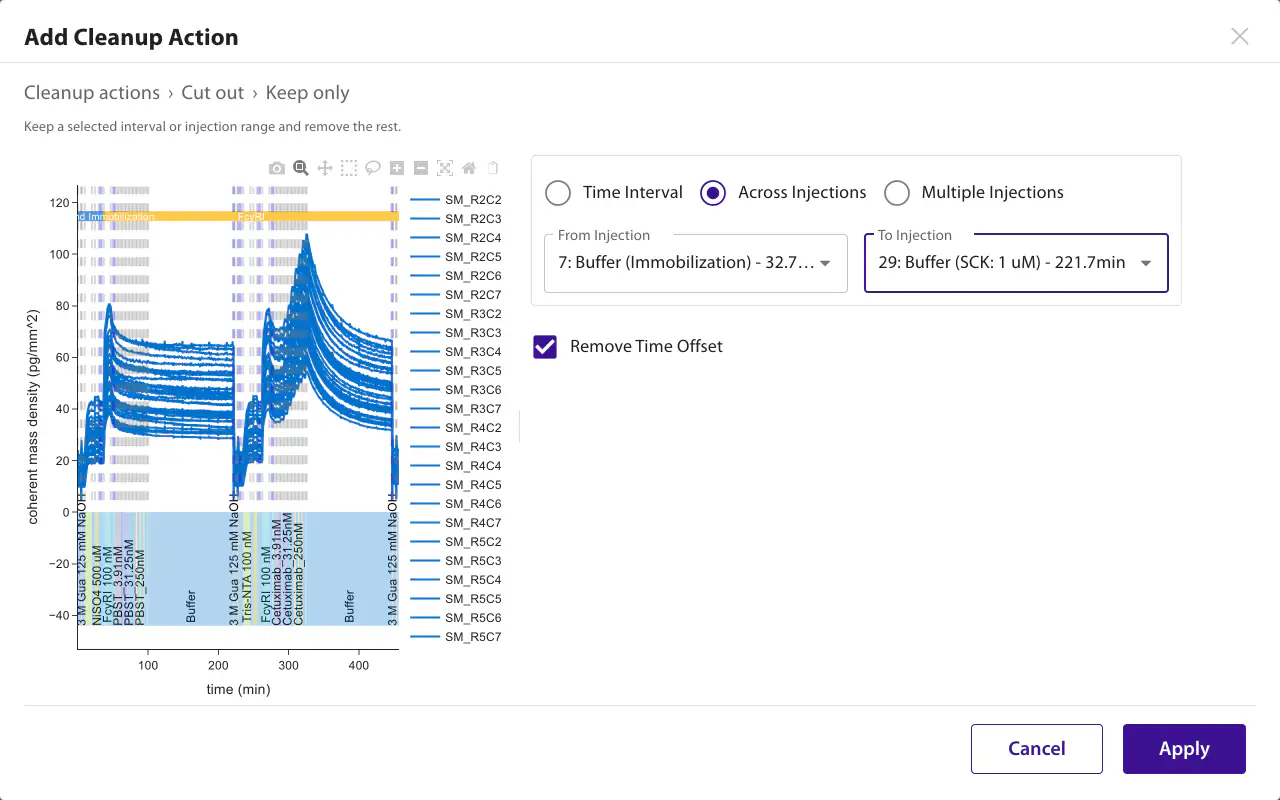Viewport: 1280px width, 800px height.
Task: Cancel the cleanup action
Action: [x=1037, y=749]
